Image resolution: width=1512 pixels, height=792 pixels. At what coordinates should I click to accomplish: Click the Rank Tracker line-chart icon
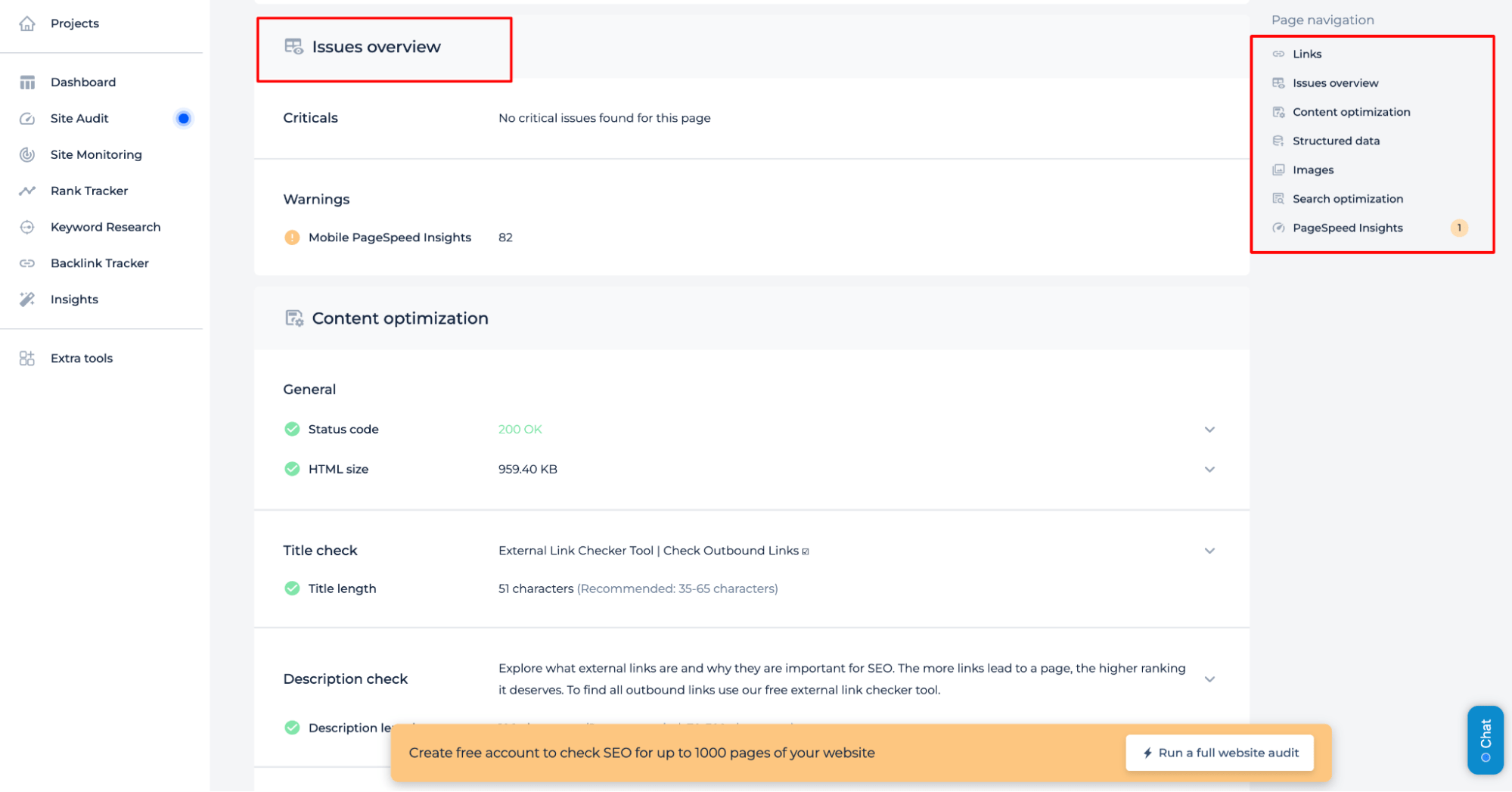tap(27, 191)
